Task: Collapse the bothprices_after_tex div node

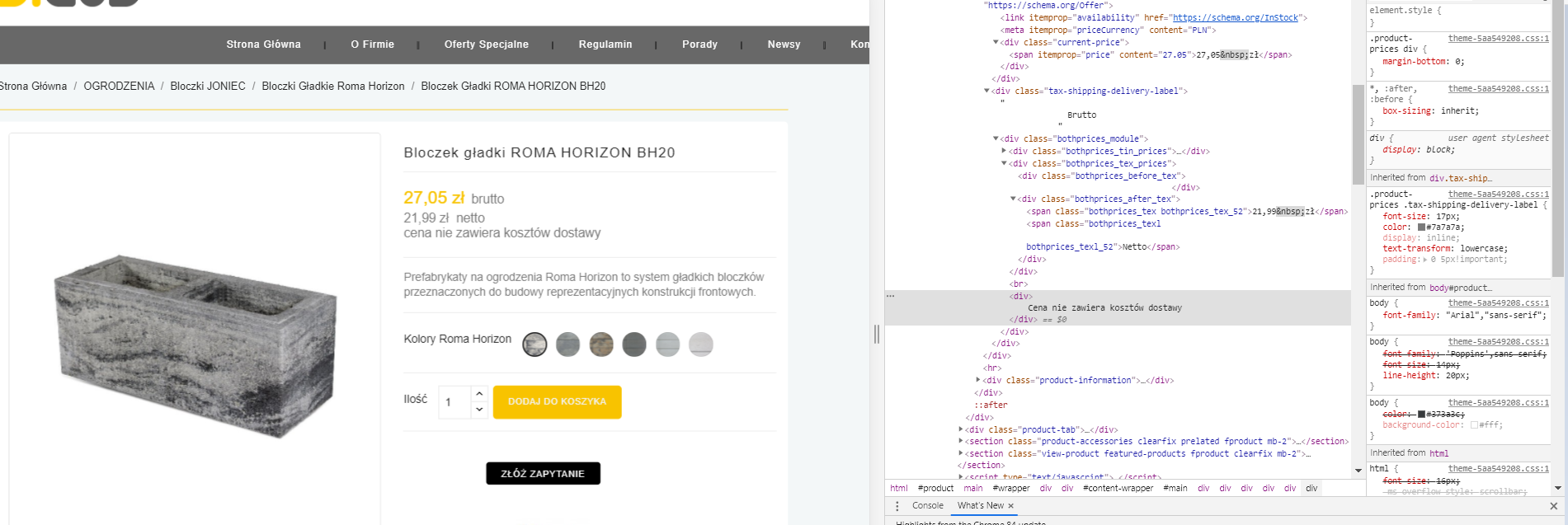Action: tap(1013, 199)
